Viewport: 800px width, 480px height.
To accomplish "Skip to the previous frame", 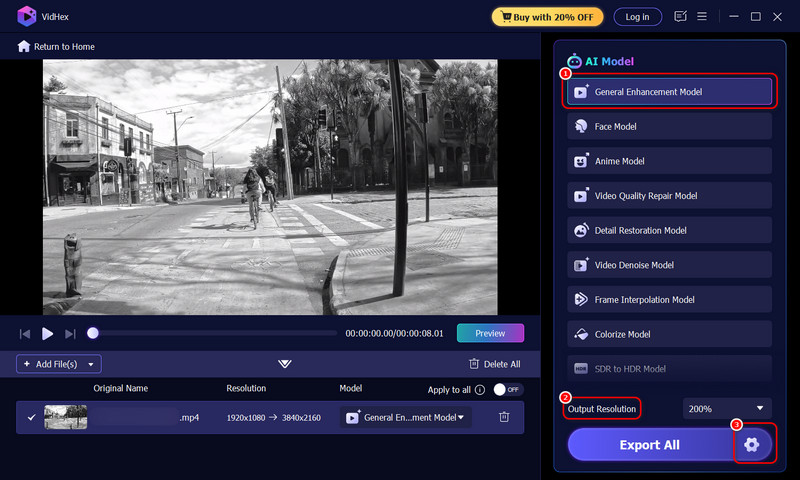I will click(25, 333).
